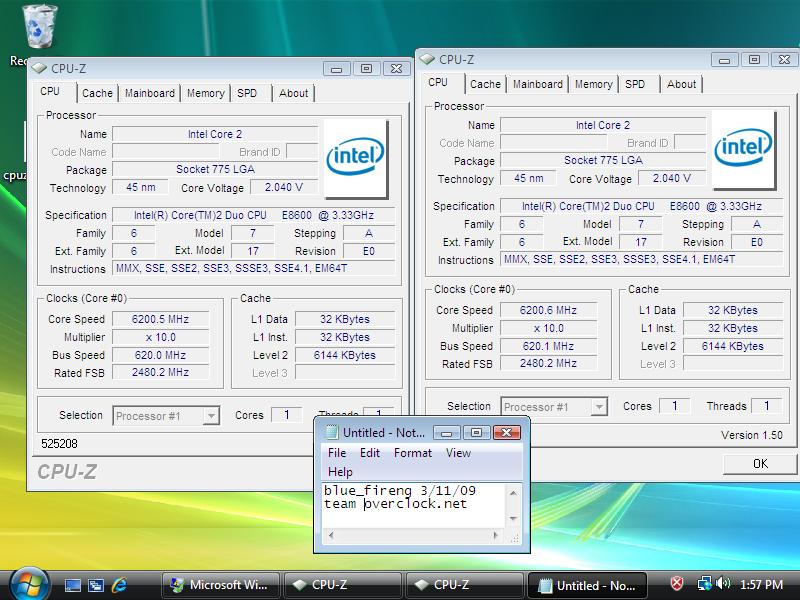The image size is (800, 600).
Task: Click red security shield tray icon
Action: [x=677, y=583]
